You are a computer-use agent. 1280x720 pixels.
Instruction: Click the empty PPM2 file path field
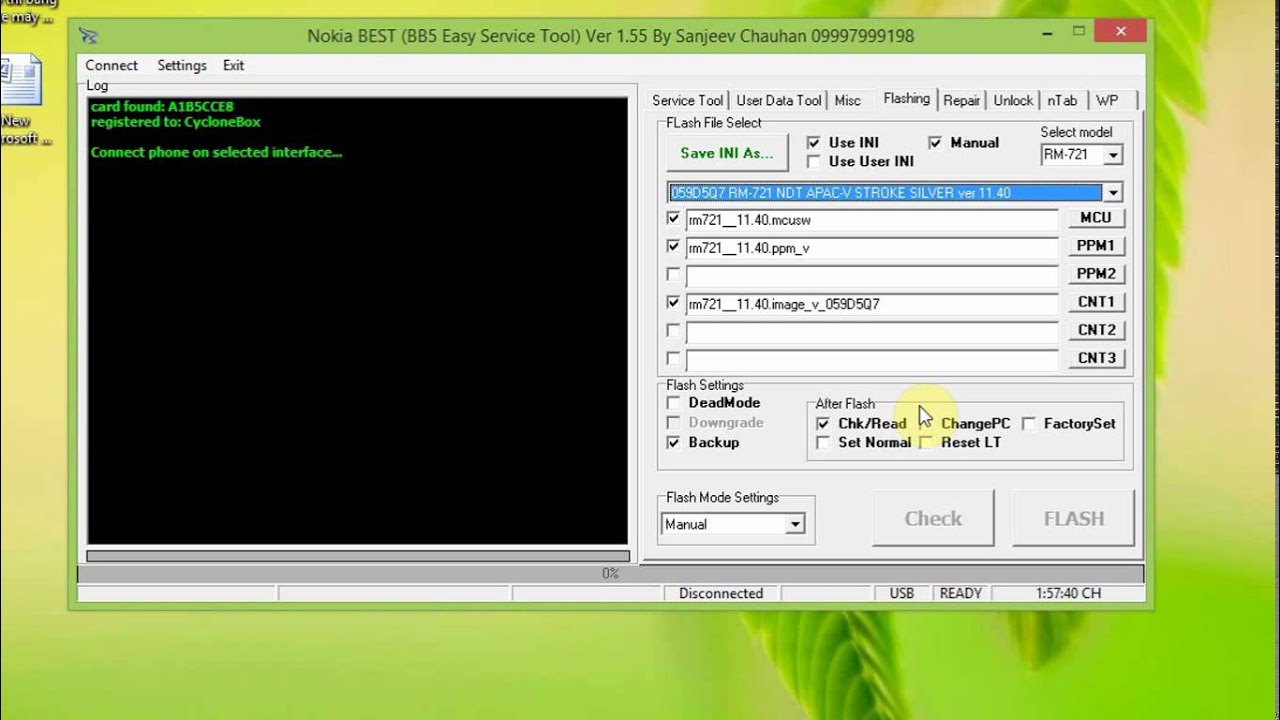tap(872, 276)
